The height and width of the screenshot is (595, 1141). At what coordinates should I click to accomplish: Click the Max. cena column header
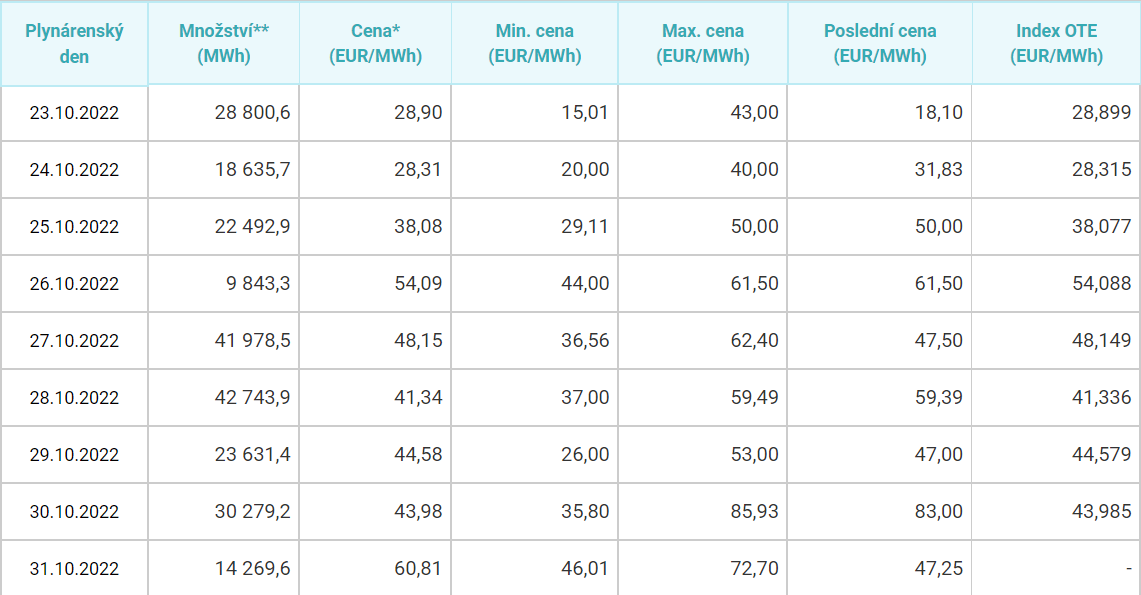[x=703, y=44]
